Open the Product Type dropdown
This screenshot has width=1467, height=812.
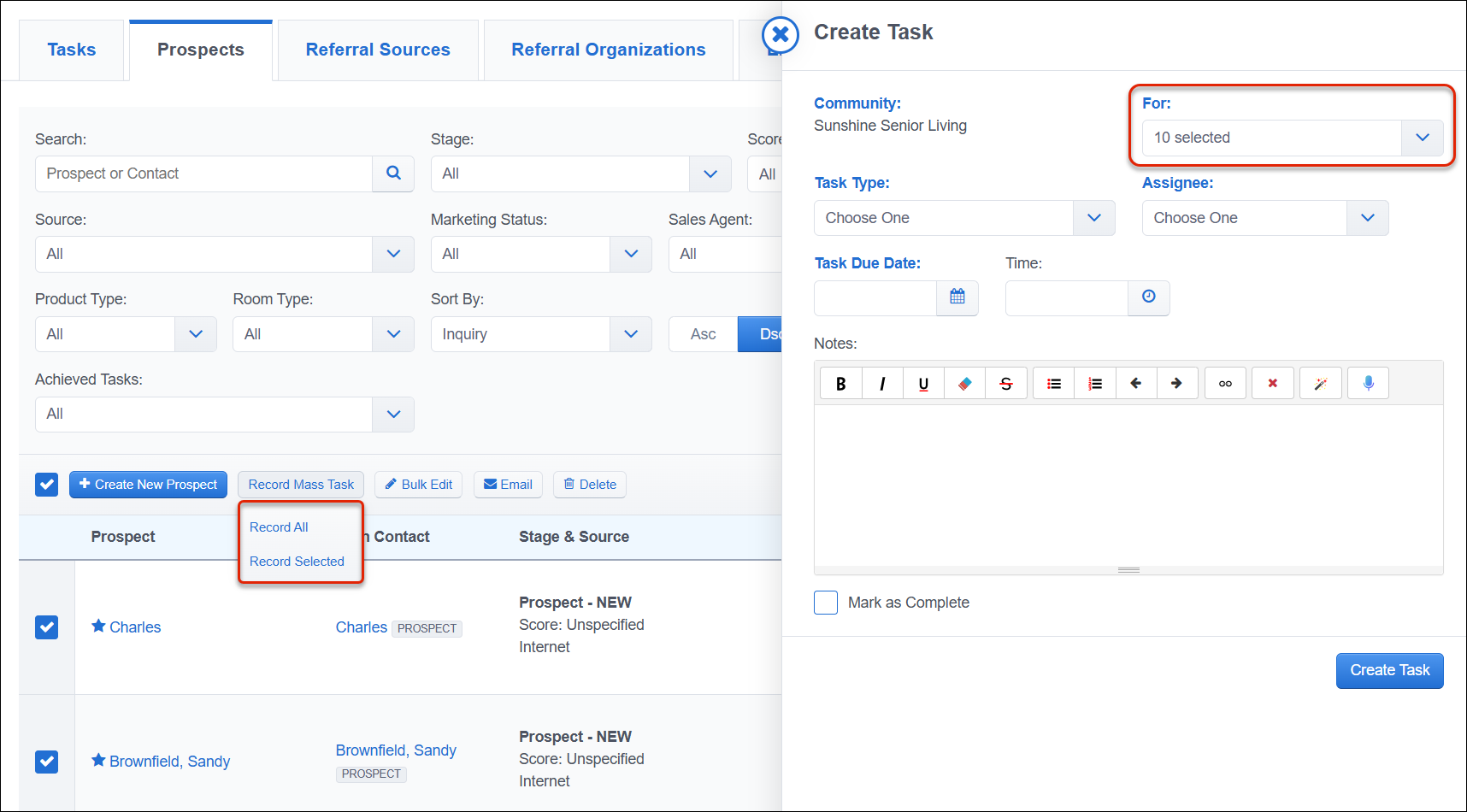(x=126, y=334)
